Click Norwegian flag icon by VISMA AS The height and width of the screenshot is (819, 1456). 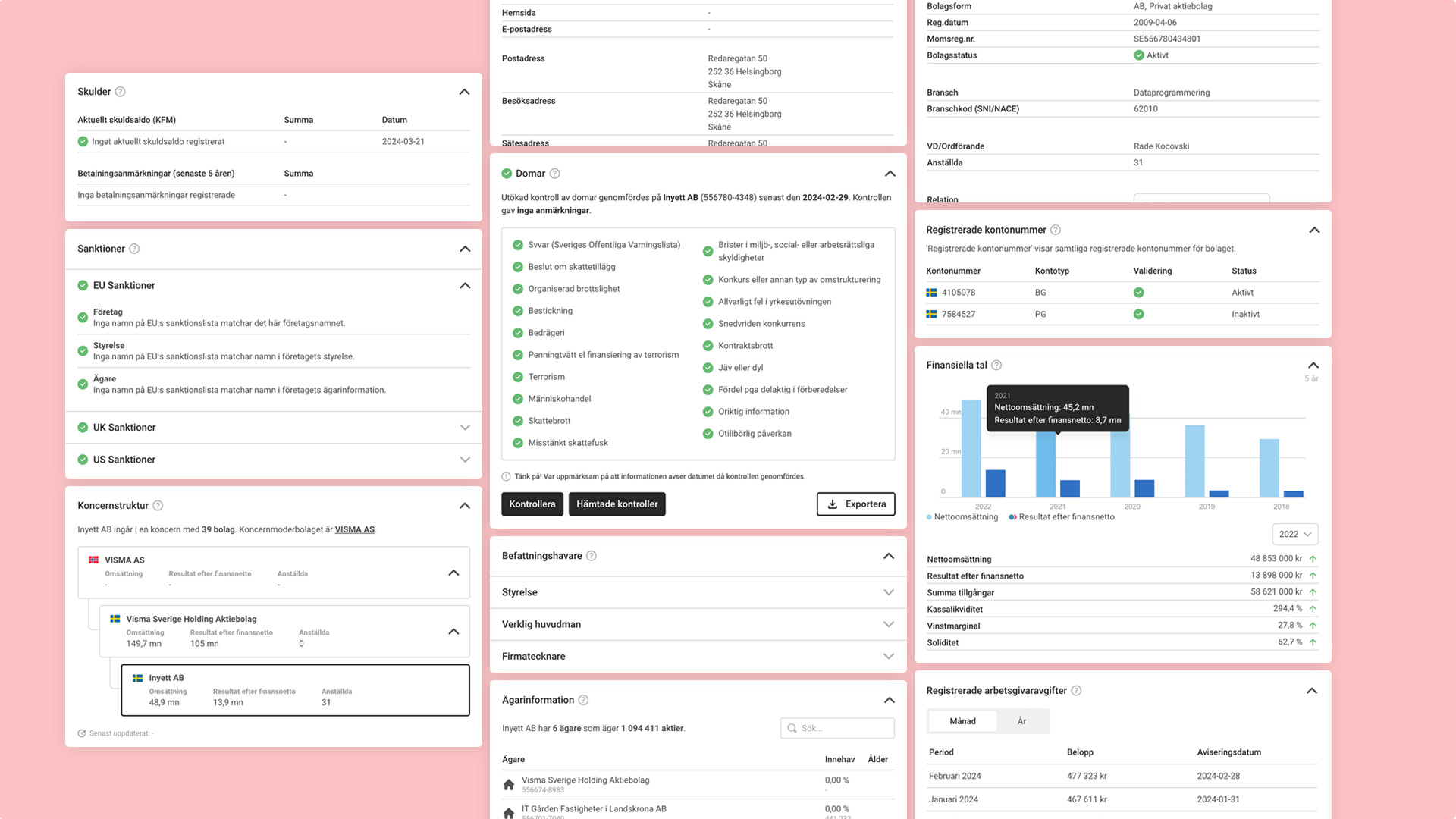[x=94, y=560]
